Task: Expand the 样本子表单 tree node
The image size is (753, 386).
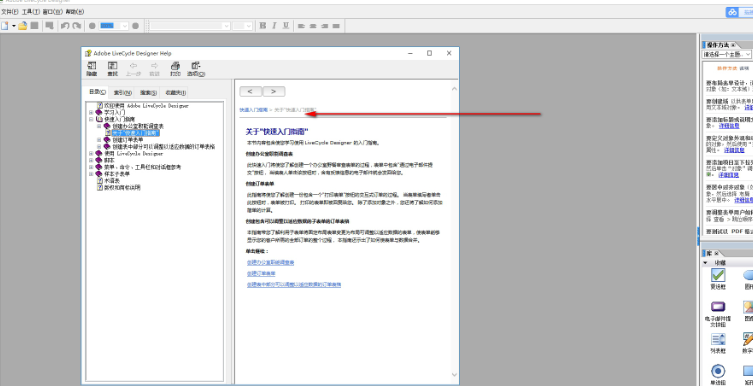Action: click(91, 174)
